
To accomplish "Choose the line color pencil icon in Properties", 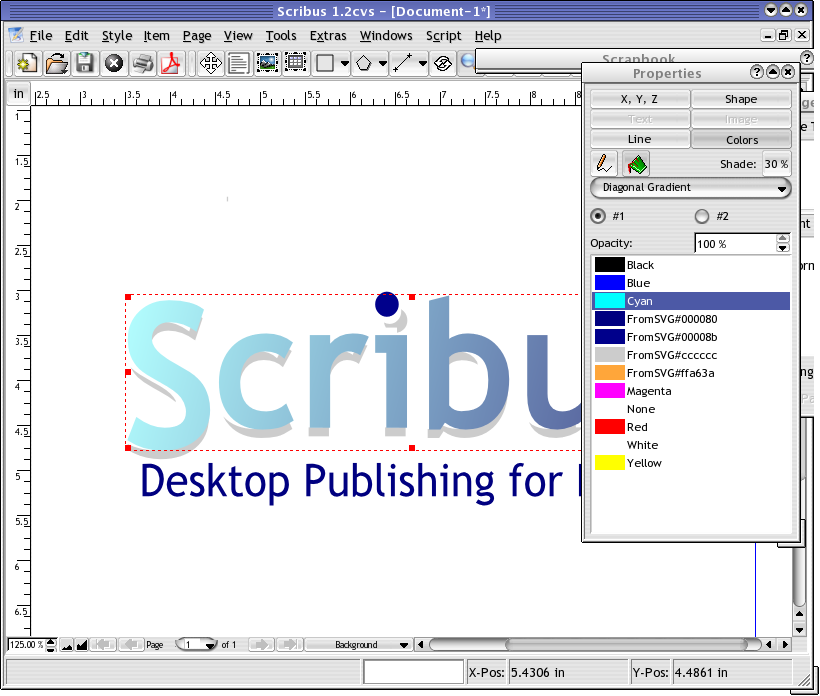I will coord(604,164).
